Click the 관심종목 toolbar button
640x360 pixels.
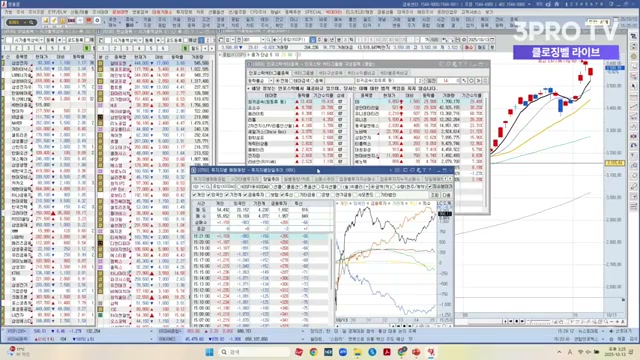(x=191, y=22)
